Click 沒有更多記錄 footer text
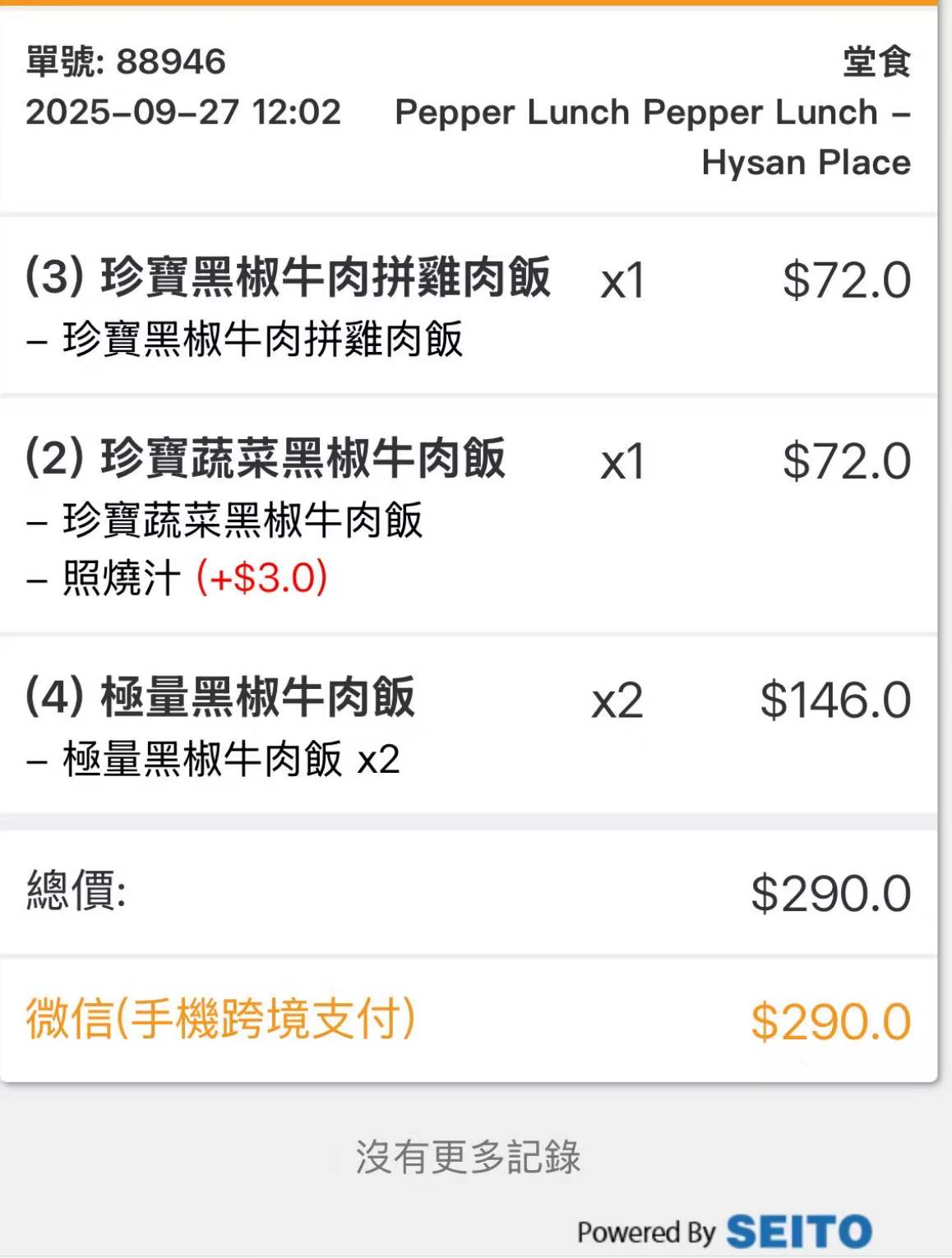952x1258 pixels. click(468, 1157)
